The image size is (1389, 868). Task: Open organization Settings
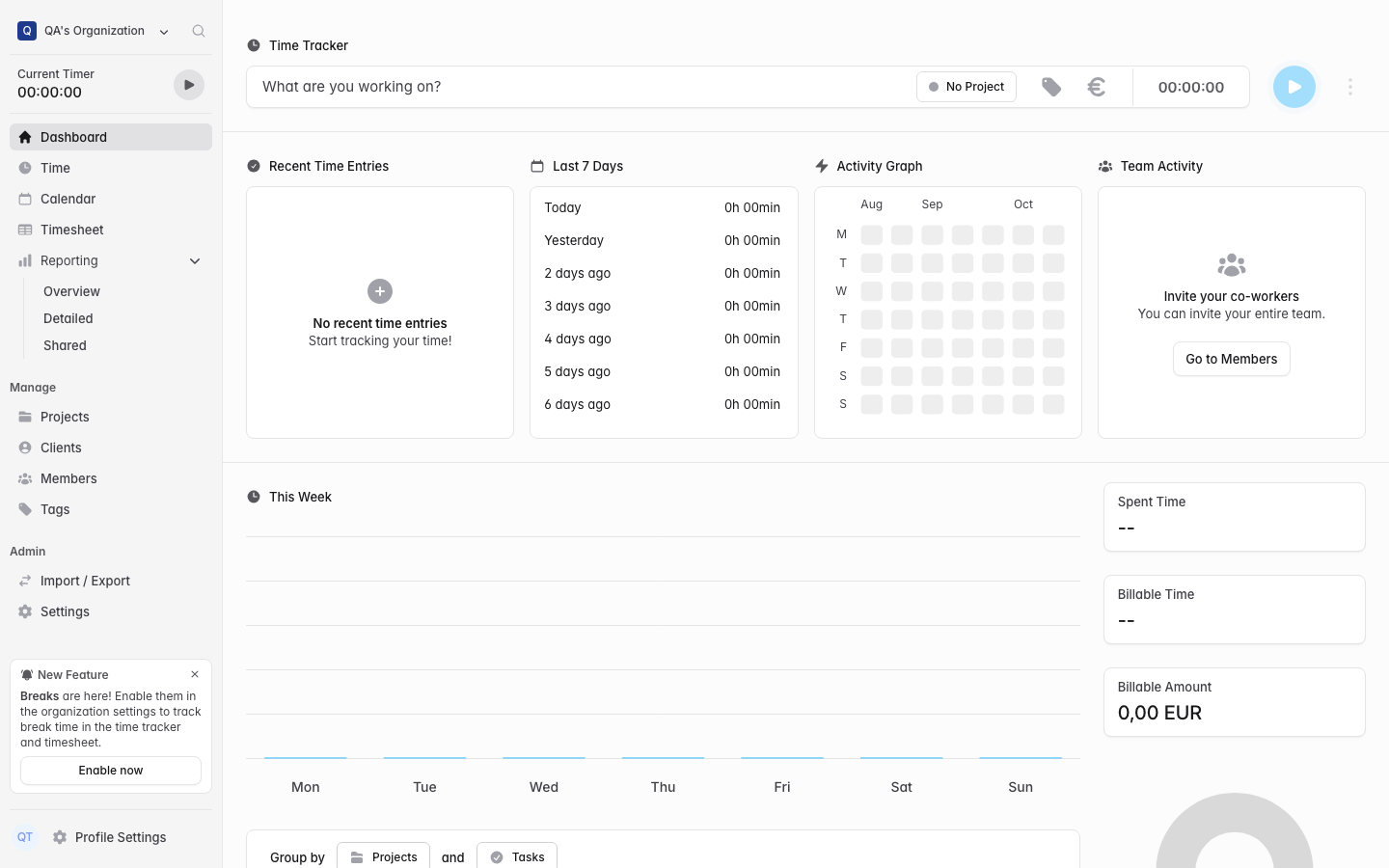[x=111, y=611]
